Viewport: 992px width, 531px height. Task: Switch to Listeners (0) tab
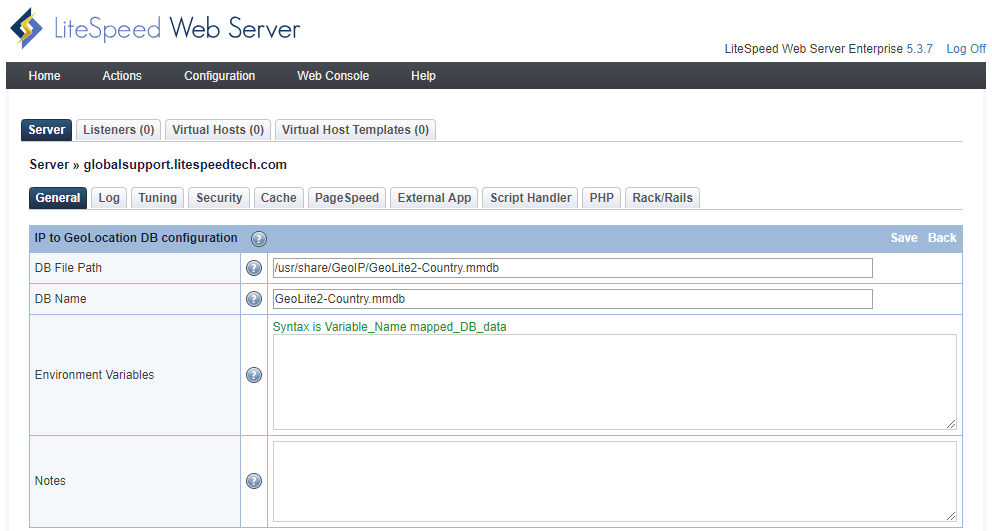119,130
